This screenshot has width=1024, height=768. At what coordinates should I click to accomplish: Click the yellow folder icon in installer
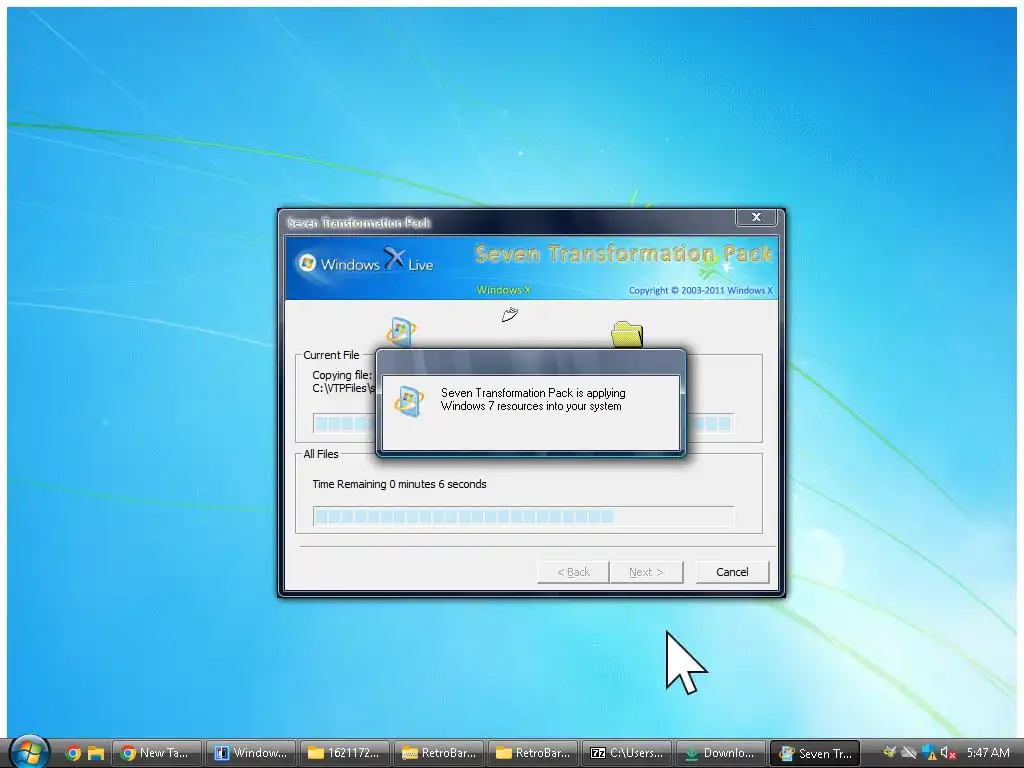627,334
